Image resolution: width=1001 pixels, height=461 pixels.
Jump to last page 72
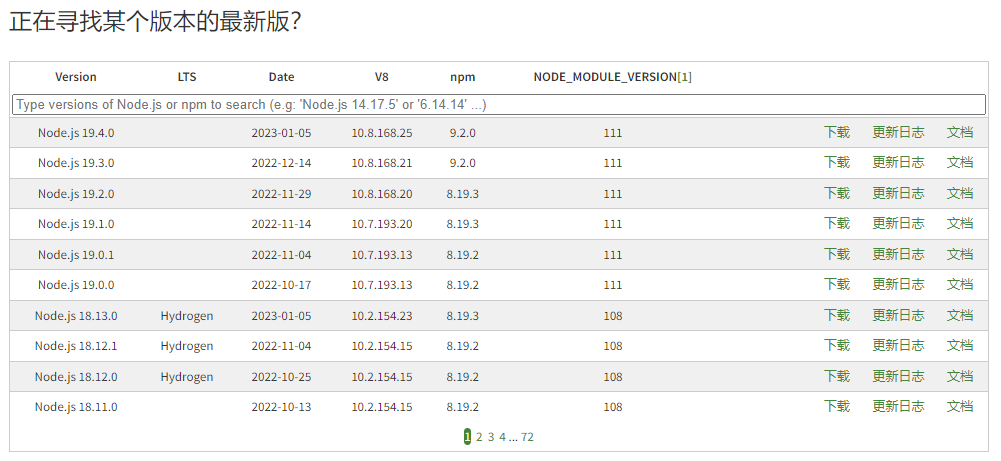click(527, 437)
